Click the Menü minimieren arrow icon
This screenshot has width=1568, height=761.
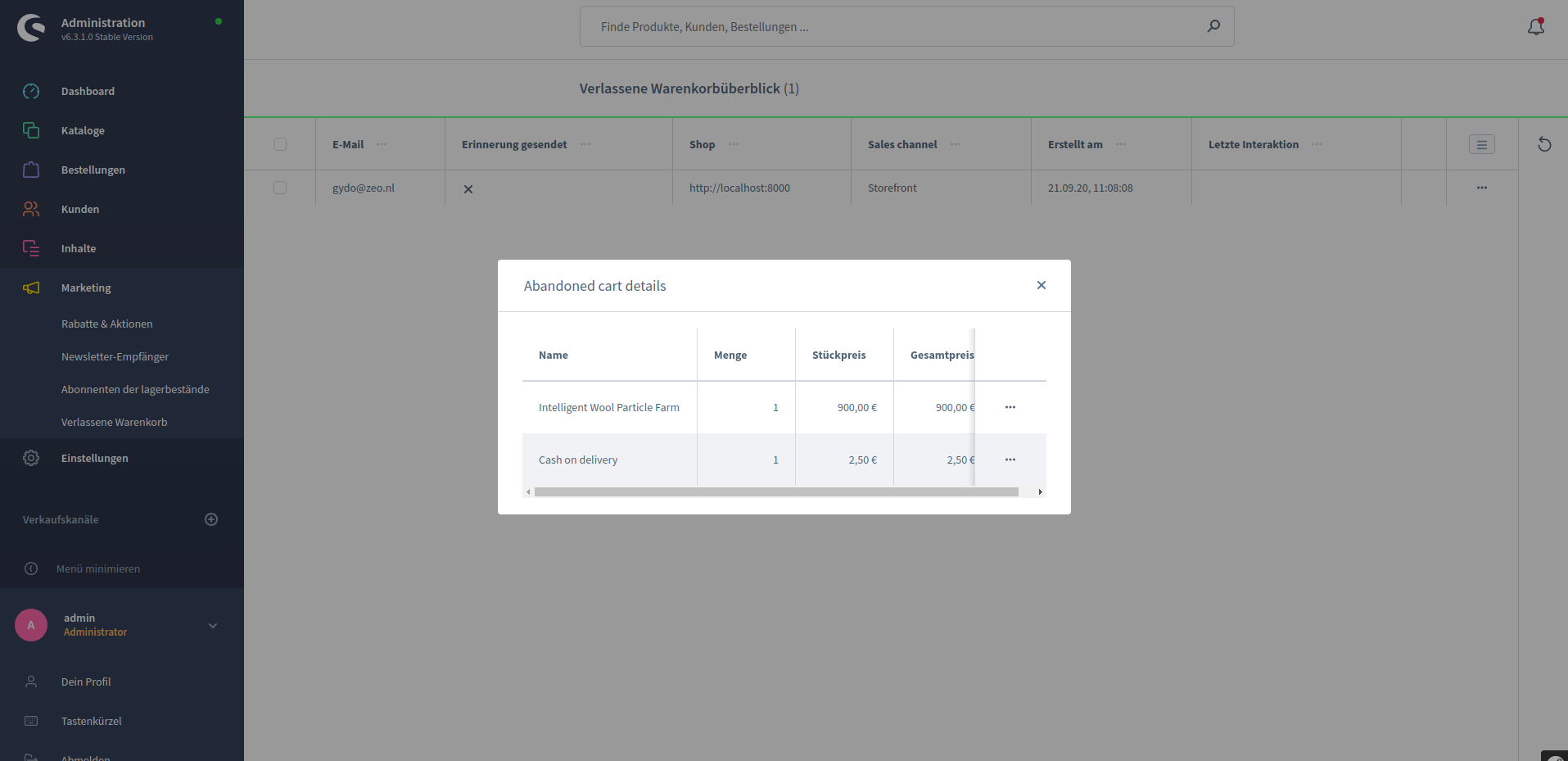pyautogui.click(x=31, y=568)
